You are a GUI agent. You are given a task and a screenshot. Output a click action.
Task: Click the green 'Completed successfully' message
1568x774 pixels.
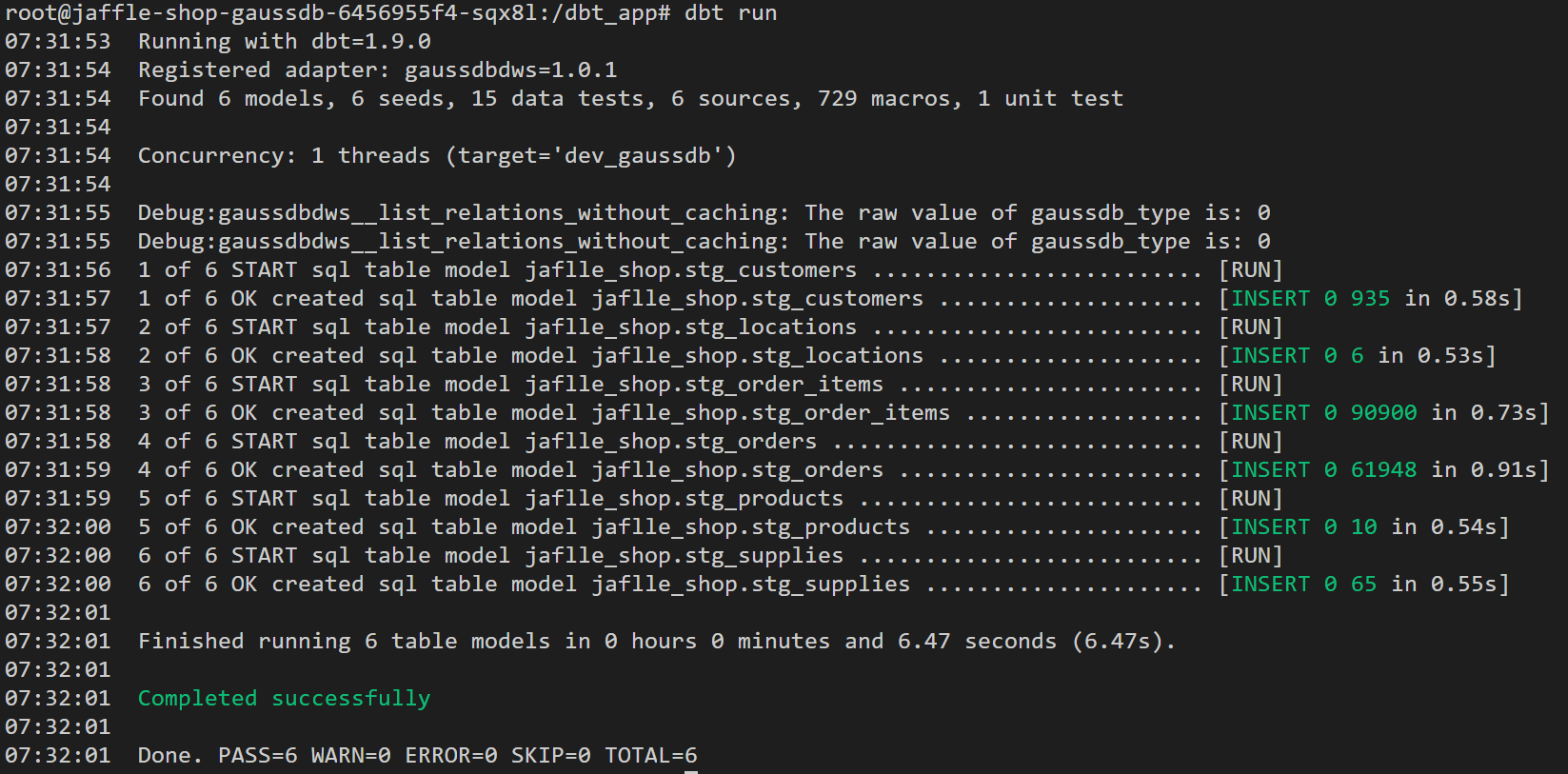click(x=284, y=699)
